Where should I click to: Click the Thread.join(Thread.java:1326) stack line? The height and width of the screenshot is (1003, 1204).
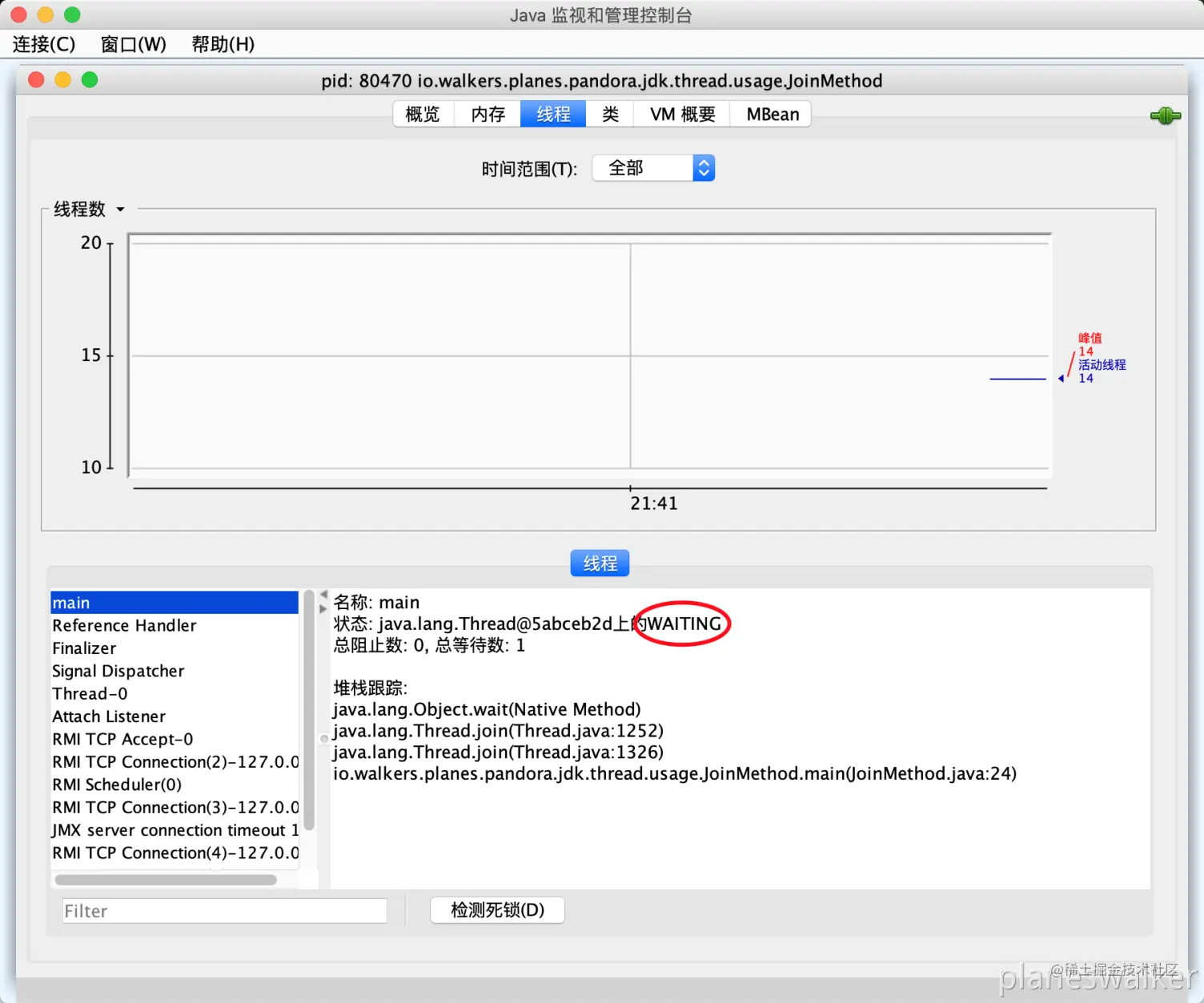498,752
